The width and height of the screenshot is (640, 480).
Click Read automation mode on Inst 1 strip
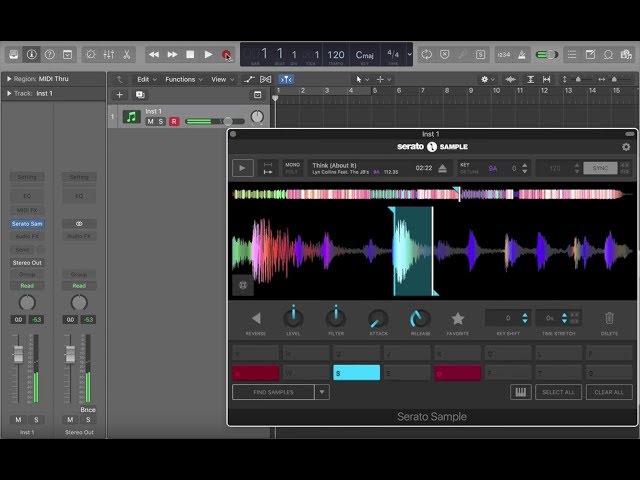tap(27, 286)
